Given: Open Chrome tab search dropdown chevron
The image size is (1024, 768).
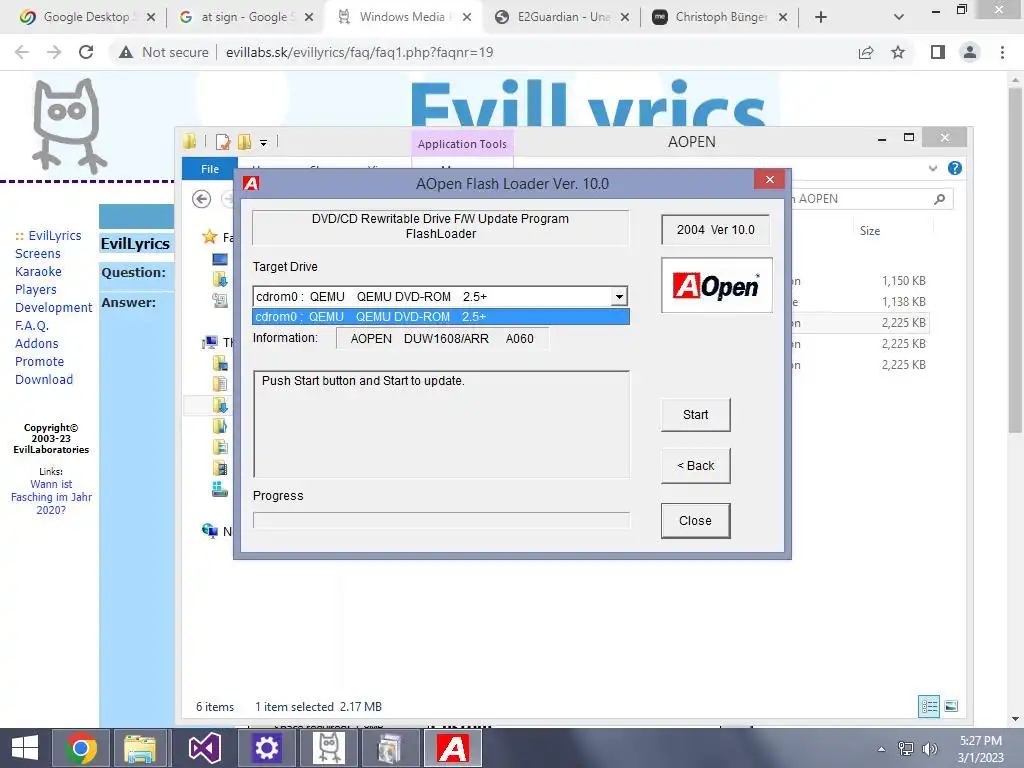Looking at the screenshot, I should (x=899, y=17).
